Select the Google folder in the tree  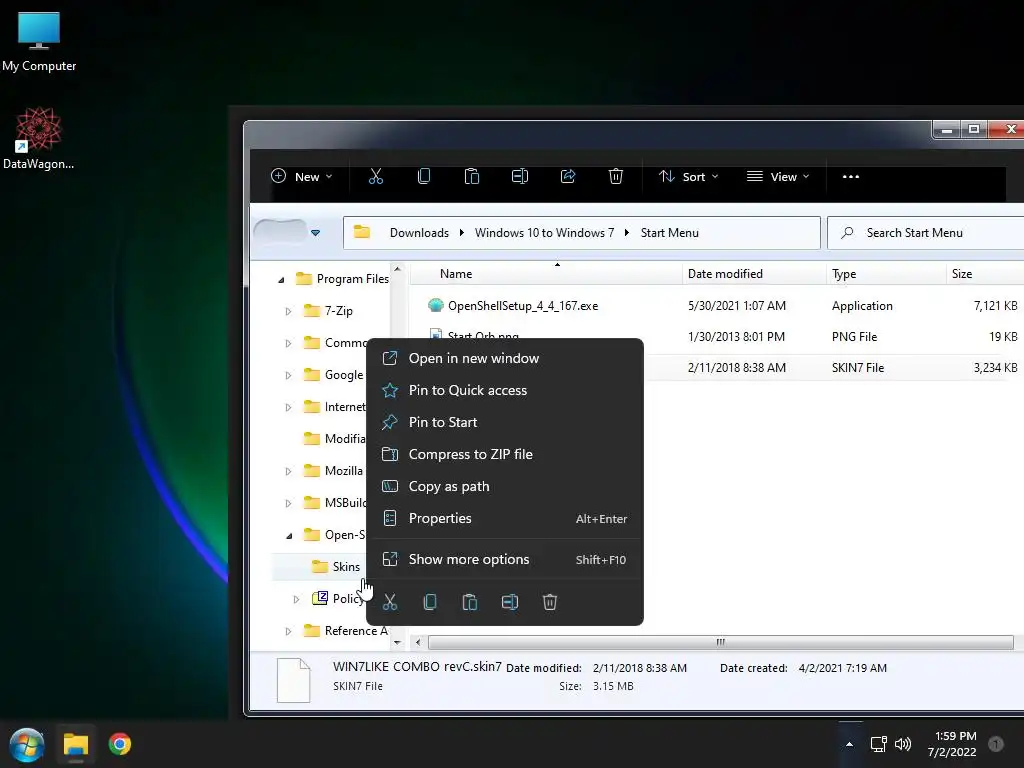coord(335,375)
